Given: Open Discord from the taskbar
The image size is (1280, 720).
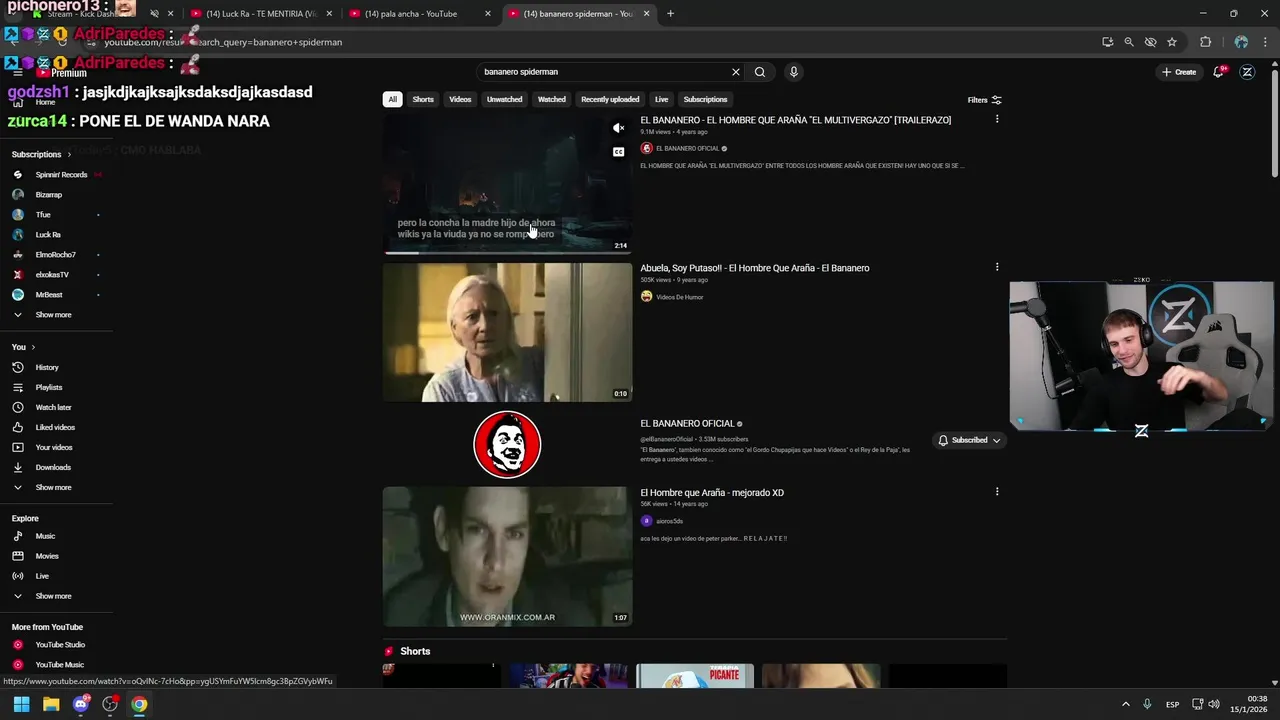Looking at the screenshot, I should pyautogui.click(x=81, y=704).
